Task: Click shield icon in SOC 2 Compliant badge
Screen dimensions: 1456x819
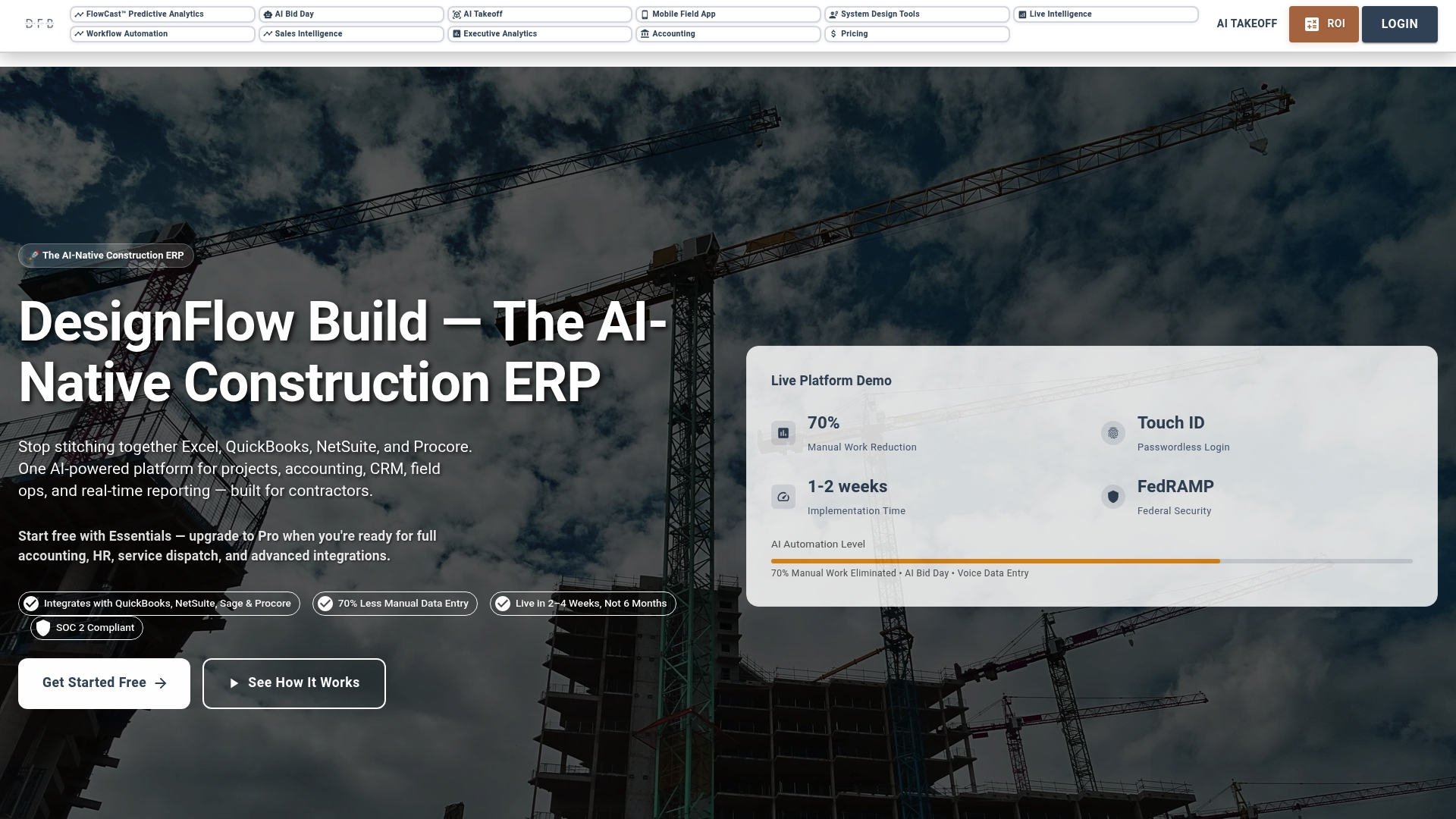Action: click(x=43, y=628)
